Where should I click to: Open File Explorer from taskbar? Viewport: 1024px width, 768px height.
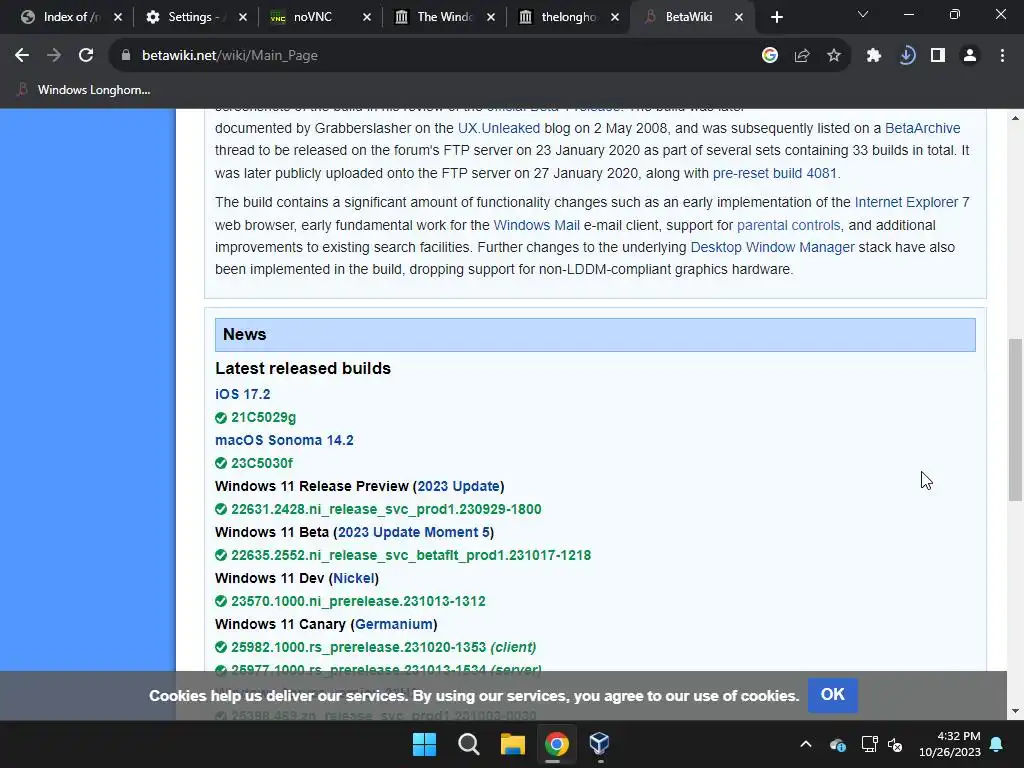[x=513, y=743]
